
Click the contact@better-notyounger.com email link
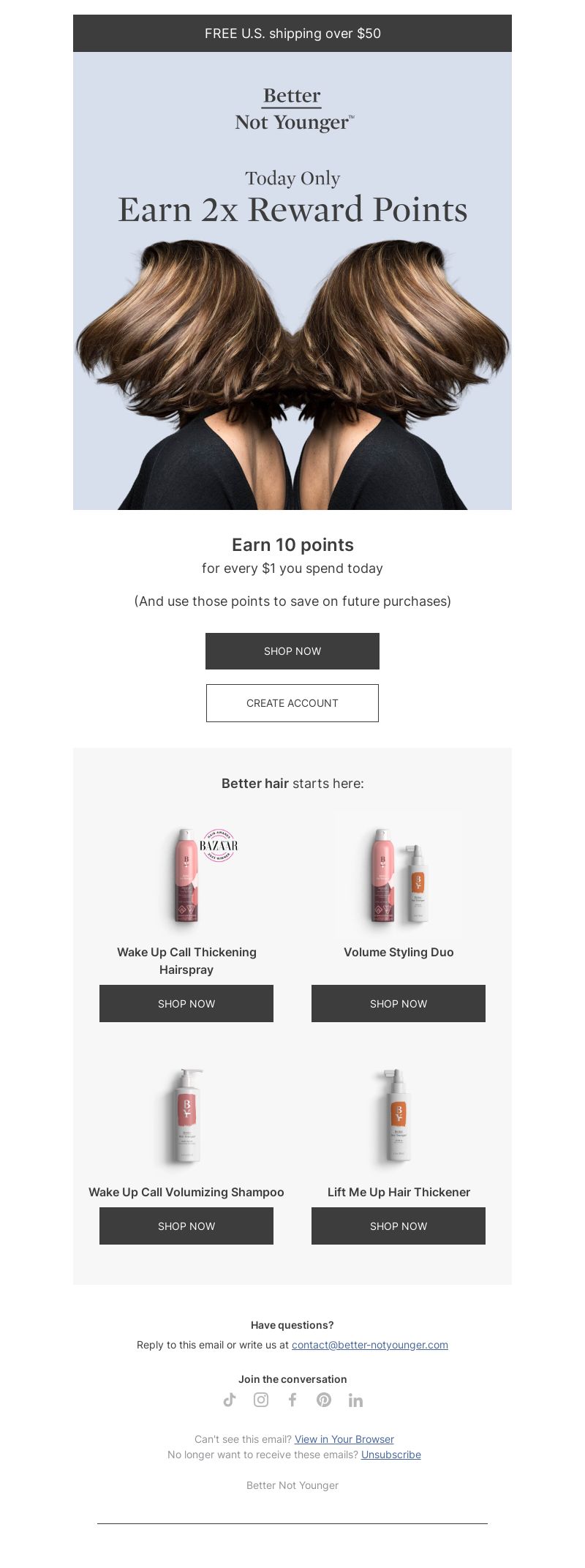(370, 1345)
